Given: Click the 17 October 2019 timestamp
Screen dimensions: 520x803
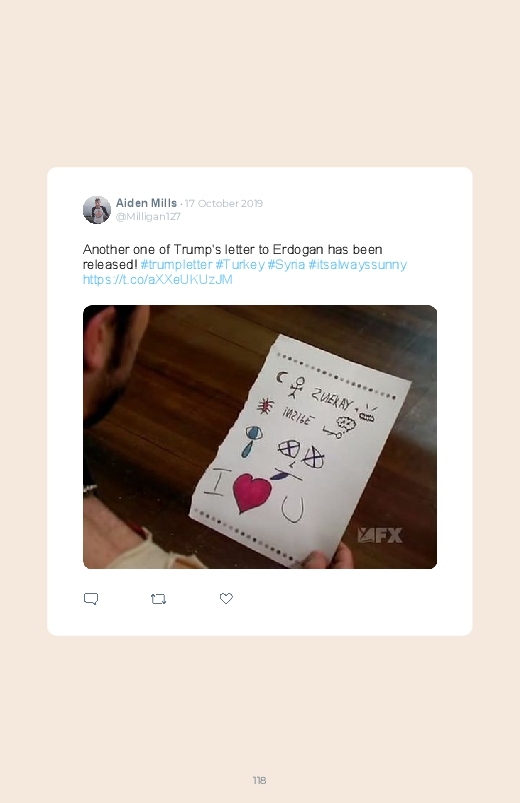Looking at the screenshot, I should [224, 203].
